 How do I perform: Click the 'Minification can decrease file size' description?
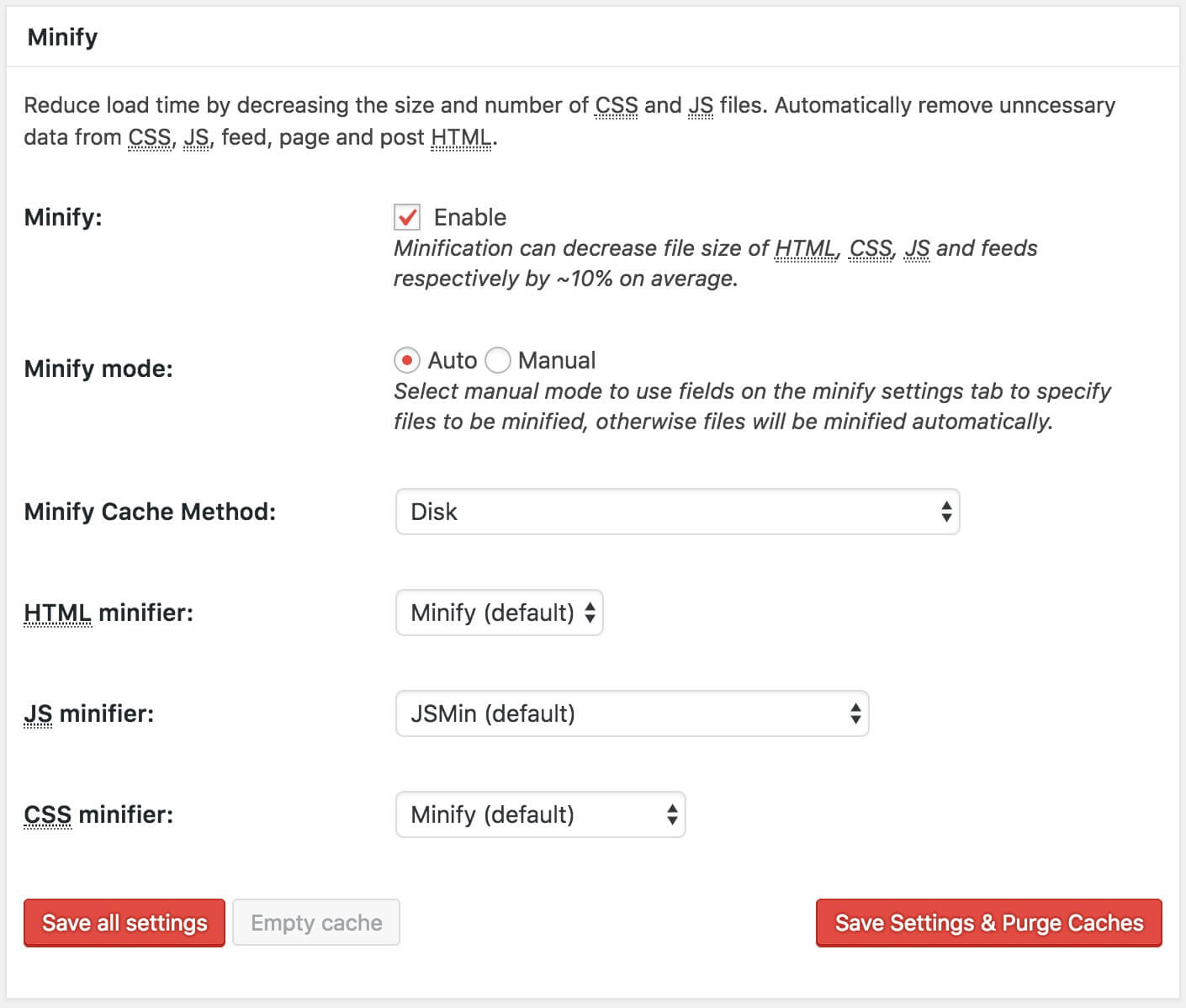coord(716,263)
